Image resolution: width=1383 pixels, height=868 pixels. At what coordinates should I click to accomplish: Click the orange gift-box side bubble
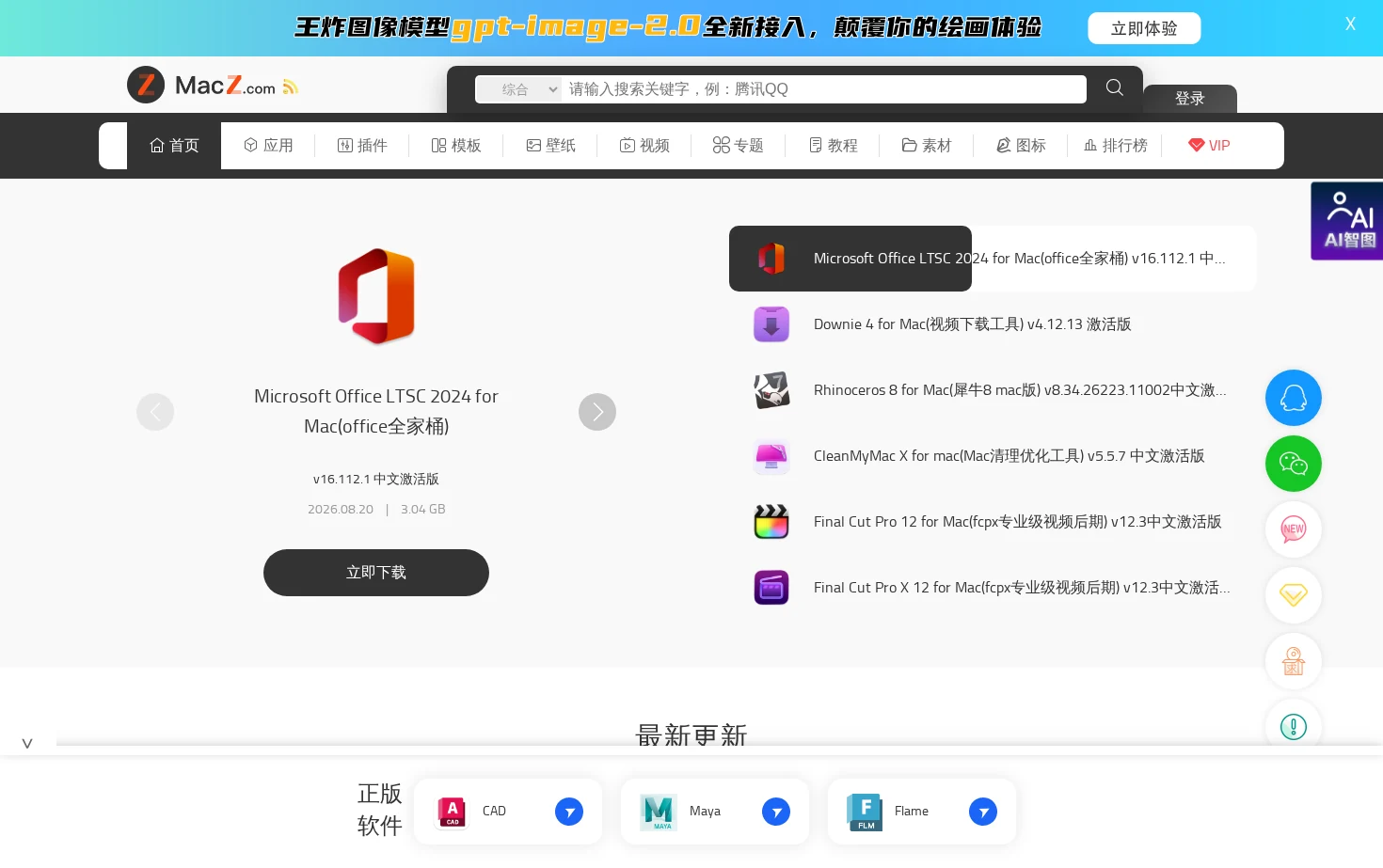(x=1294, y=661)
